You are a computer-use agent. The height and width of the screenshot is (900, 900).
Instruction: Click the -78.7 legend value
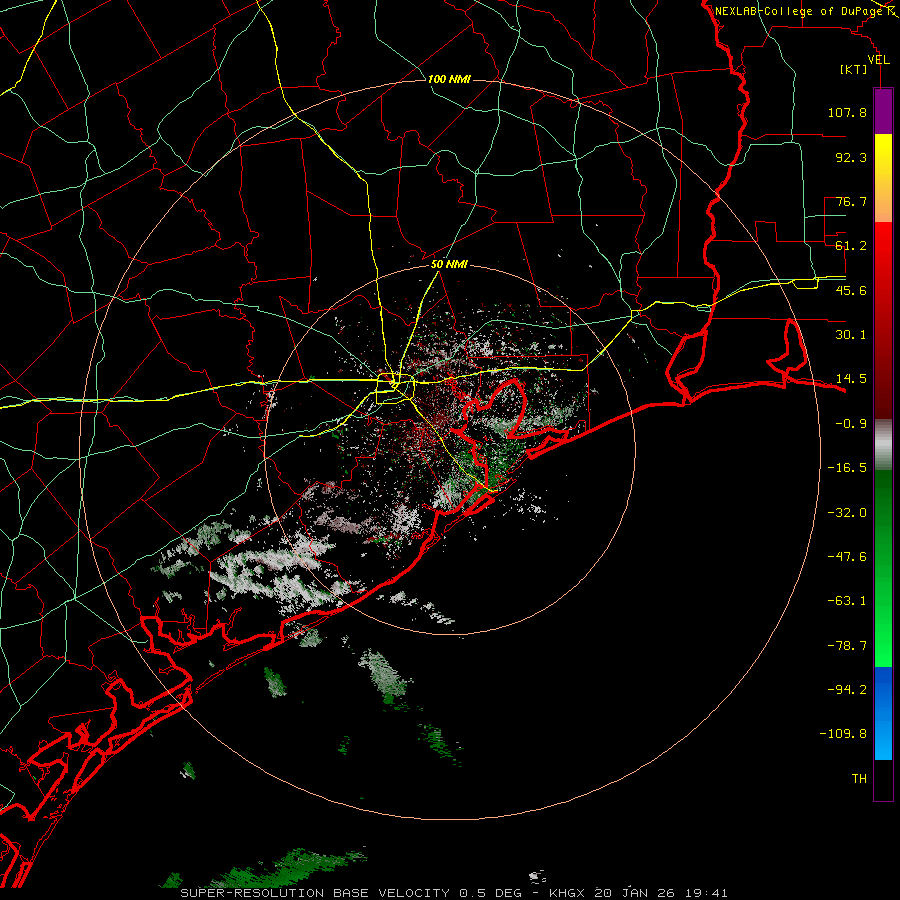847,646
